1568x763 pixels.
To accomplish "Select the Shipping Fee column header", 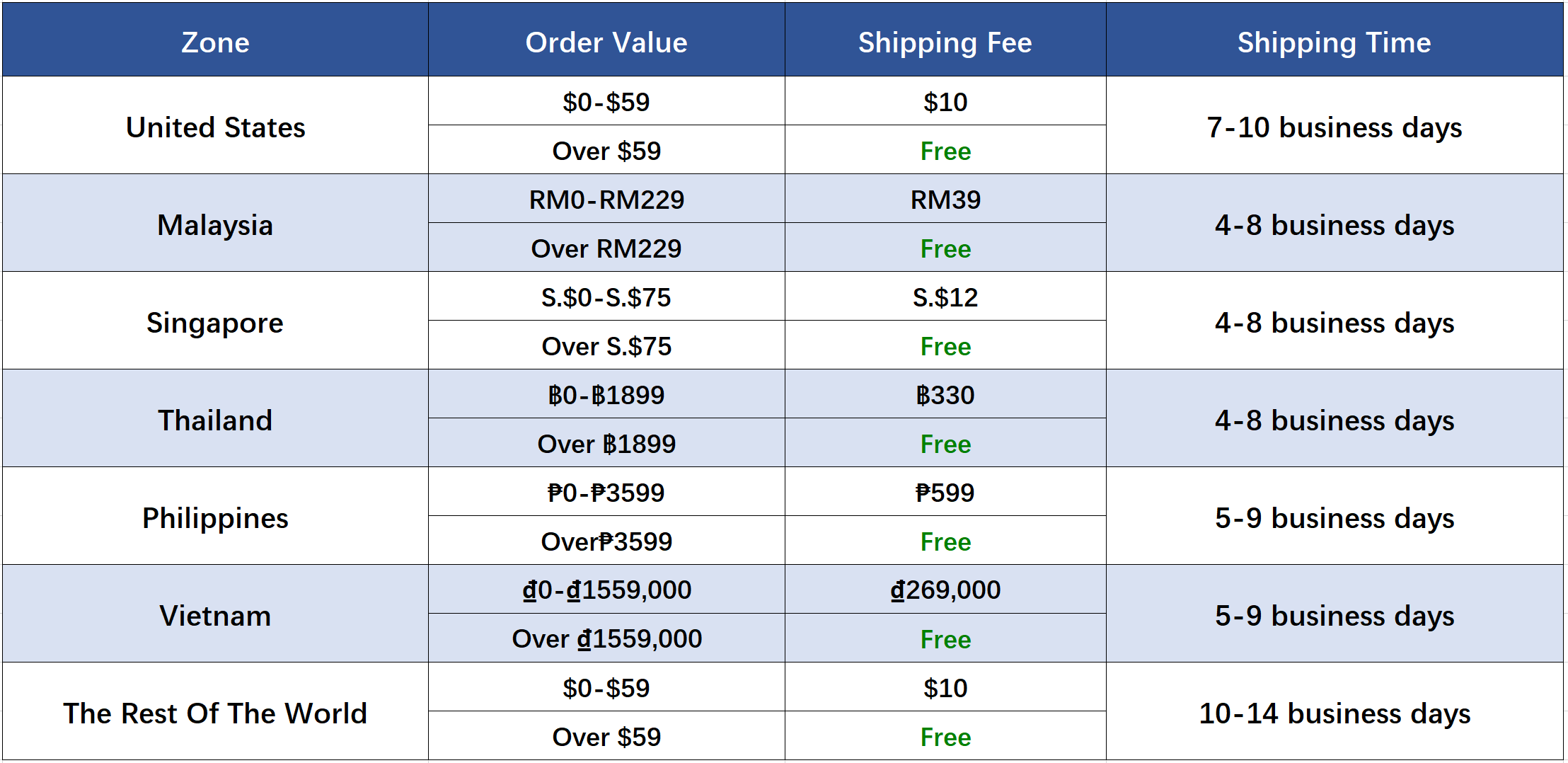I will click(945, 42).
